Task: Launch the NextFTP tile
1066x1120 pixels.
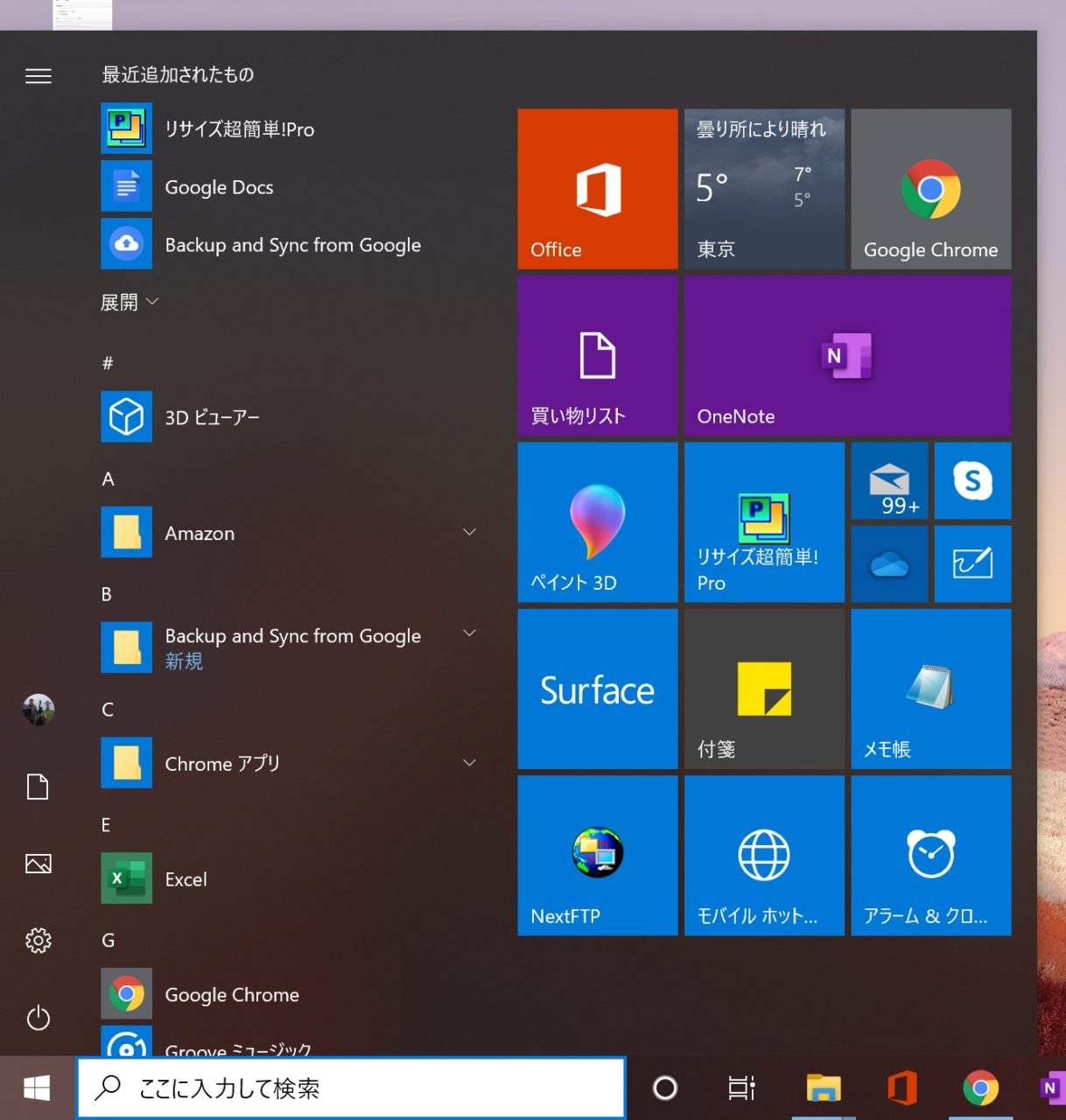Action: [597, 855]
